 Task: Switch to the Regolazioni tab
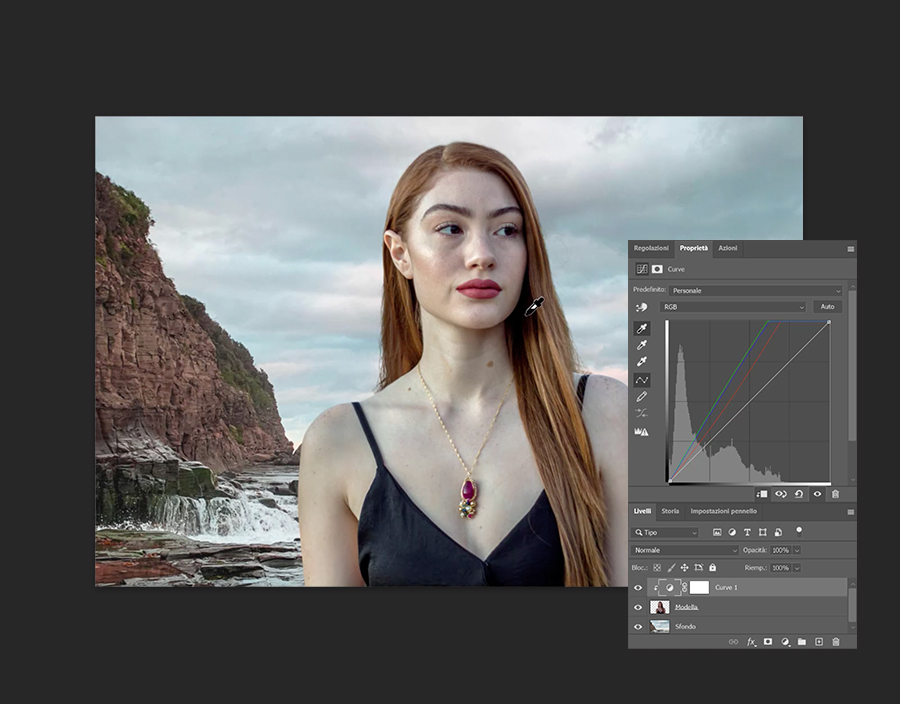click(x=651, y=248)
